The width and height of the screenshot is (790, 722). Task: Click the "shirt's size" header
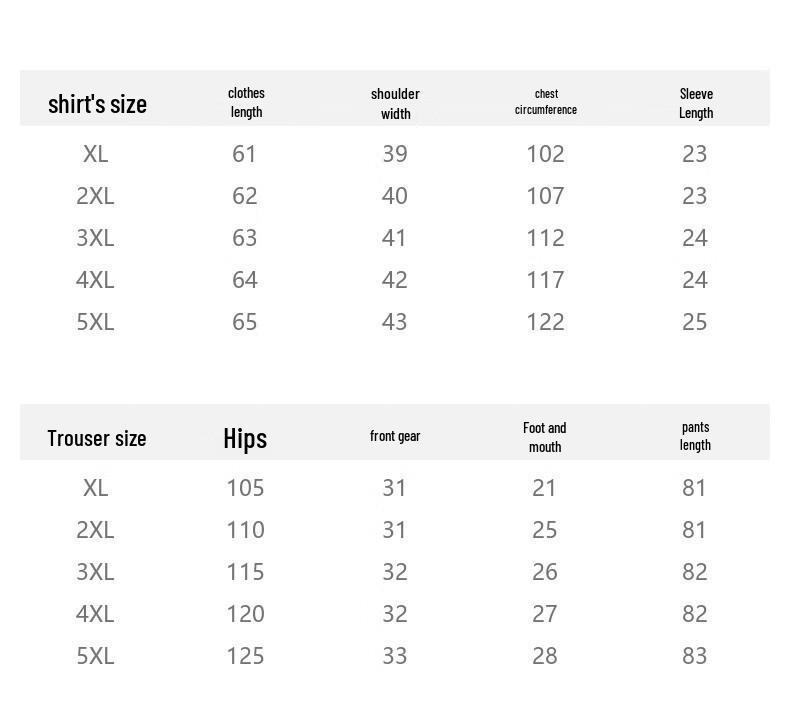[x=97, y=104]
